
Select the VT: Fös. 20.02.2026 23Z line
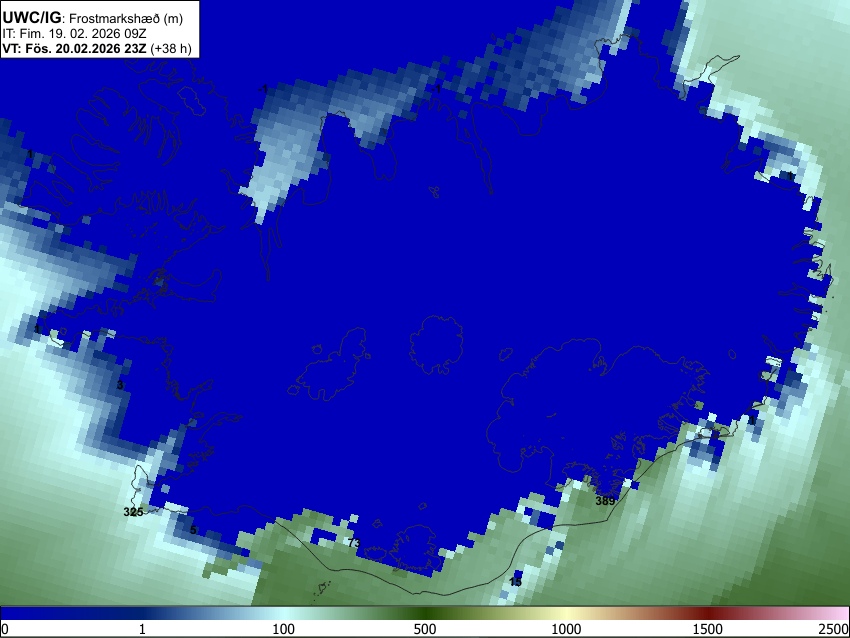[97, 49]
